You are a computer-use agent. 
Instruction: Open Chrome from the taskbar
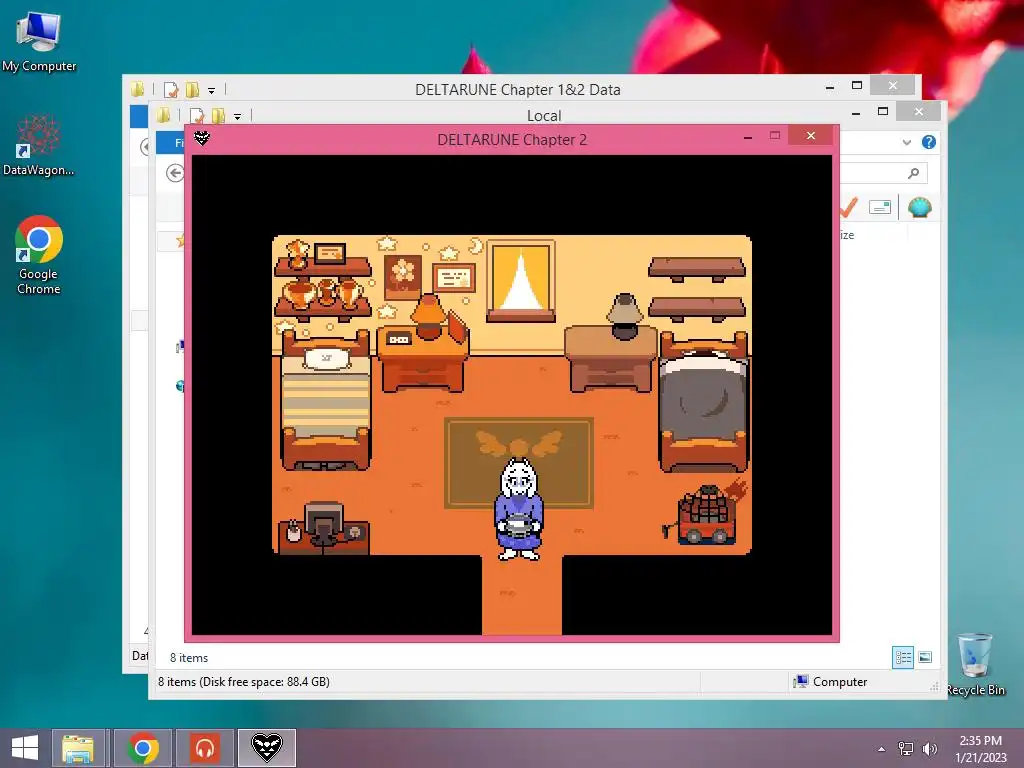[x=143, y=748]
